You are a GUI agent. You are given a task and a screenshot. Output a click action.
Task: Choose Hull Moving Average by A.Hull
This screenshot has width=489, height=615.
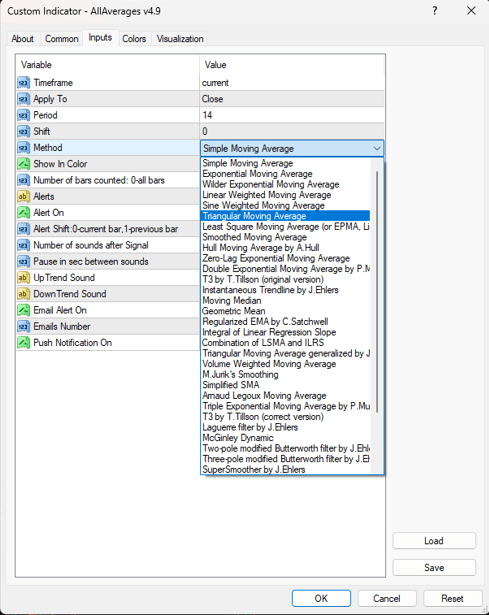pyautogui.click(x=261, y=248)
